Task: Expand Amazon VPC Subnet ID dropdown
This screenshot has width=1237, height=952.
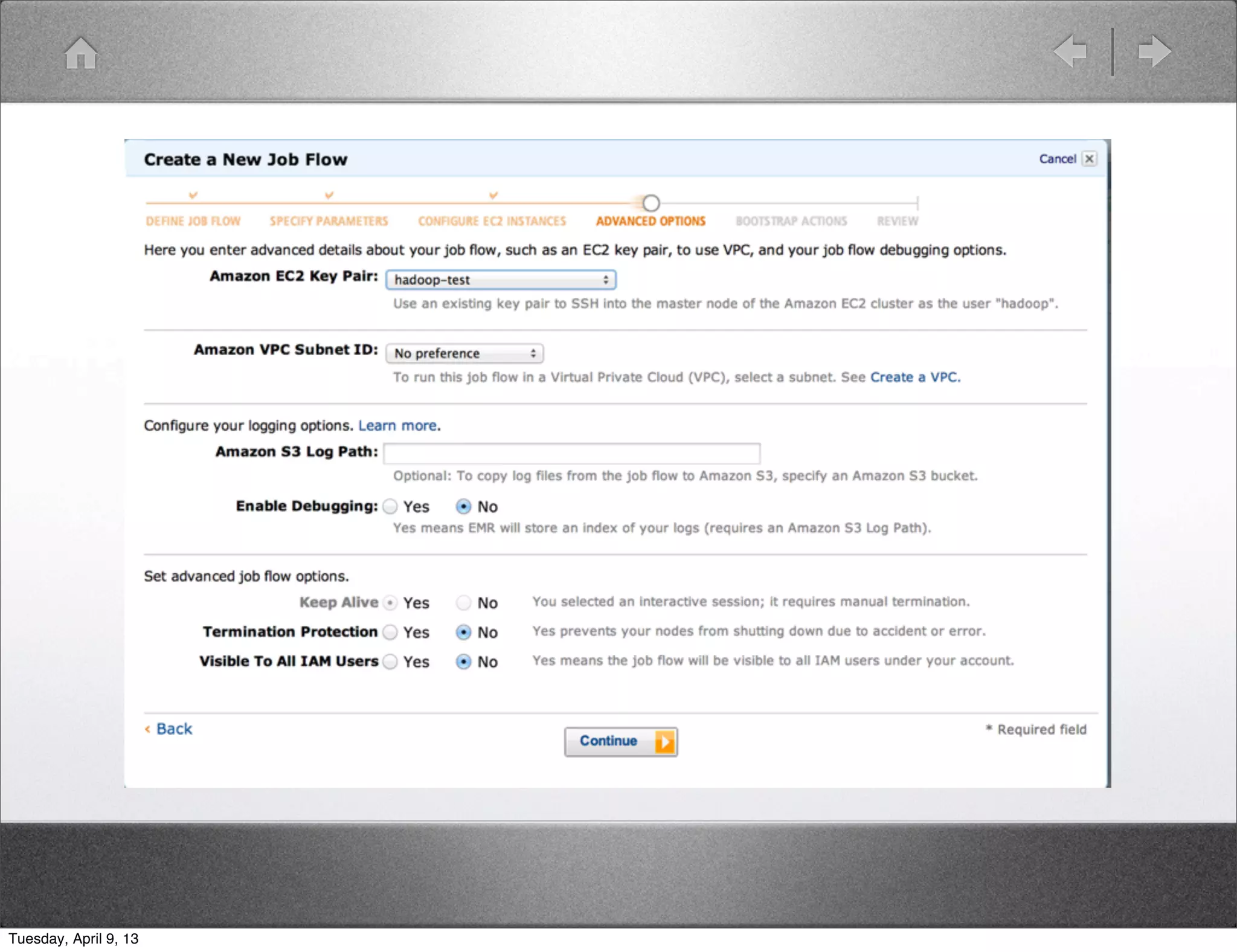Action: click(x=464, y=353)
